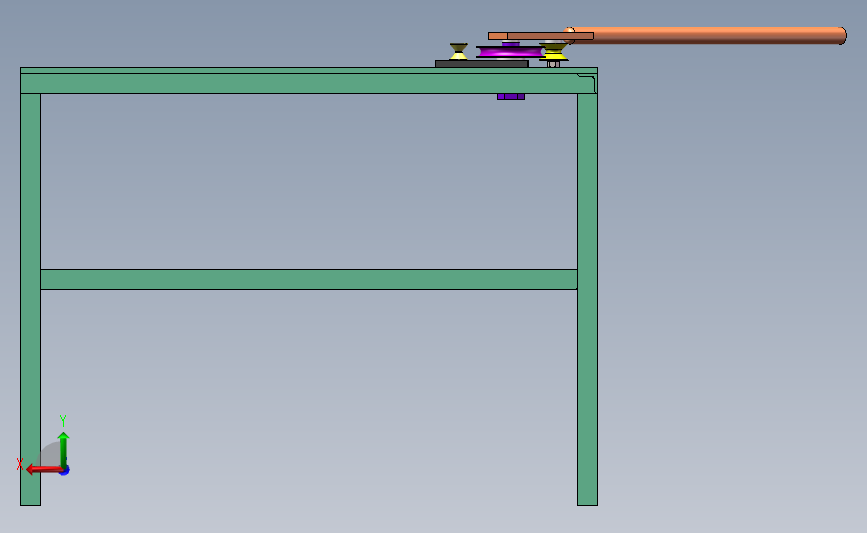The height and width of the screenshot is (533, 867).
Task: Select the long copper handle rod
Action: coord(708,35)
